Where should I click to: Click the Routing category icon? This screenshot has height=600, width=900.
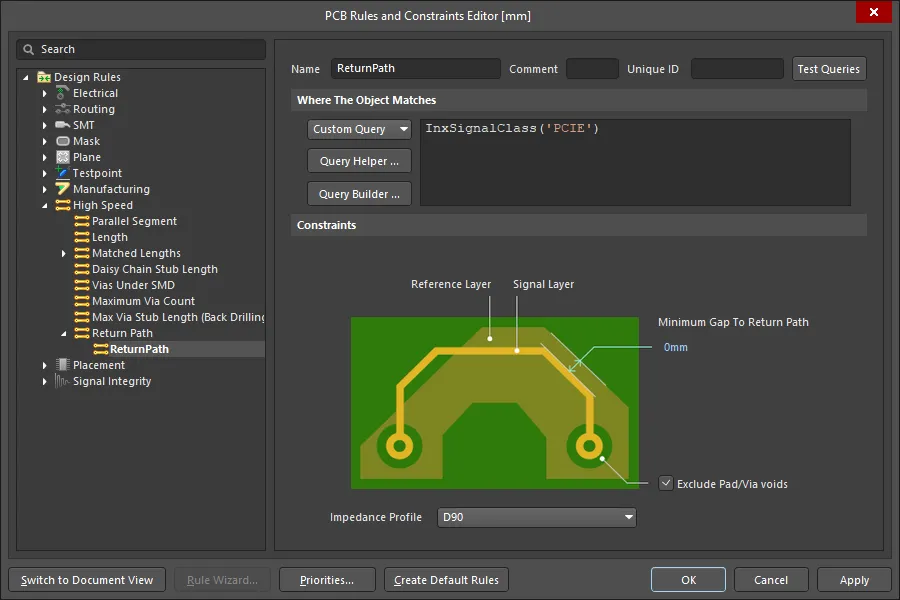coord(63,109)
